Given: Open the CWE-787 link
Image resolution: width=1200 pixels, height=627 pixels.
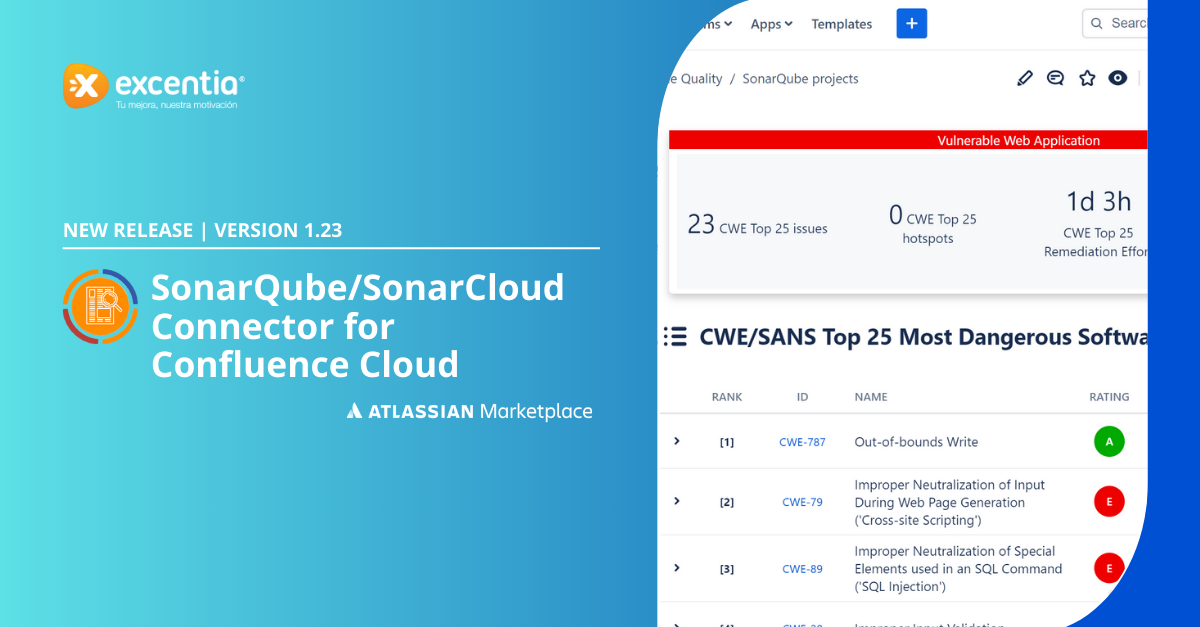Looking at the screenshot, I should pos(802,442).
